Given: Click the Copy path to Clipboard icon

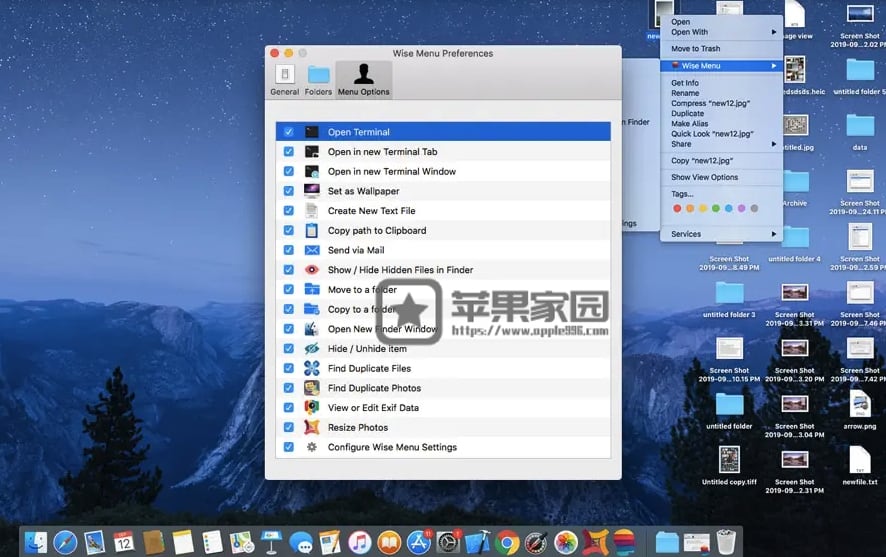Looking at the screenshot, I should click(x=311, y=230).
